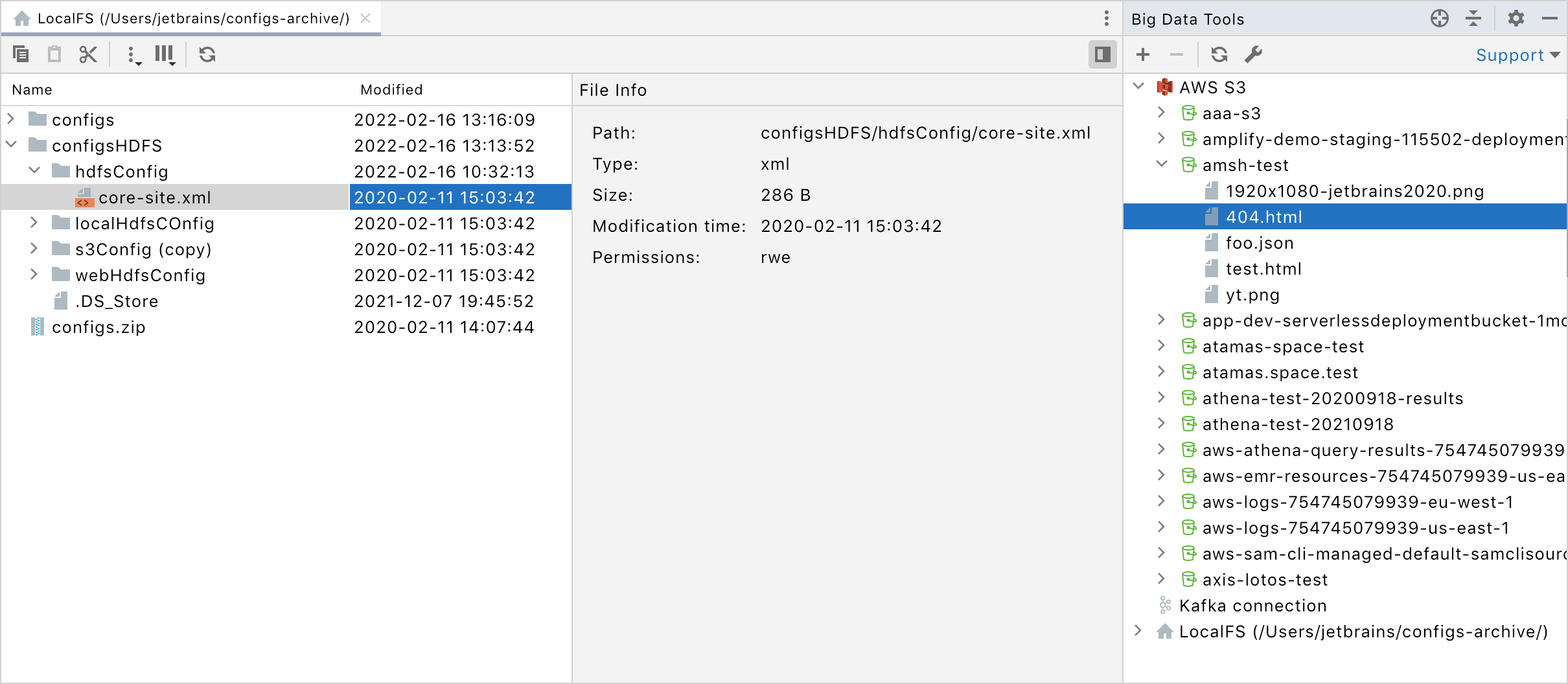Open connection settings via the wrench icon
This screenshot has height=684, width=1568.
[x=1253, y=54]
